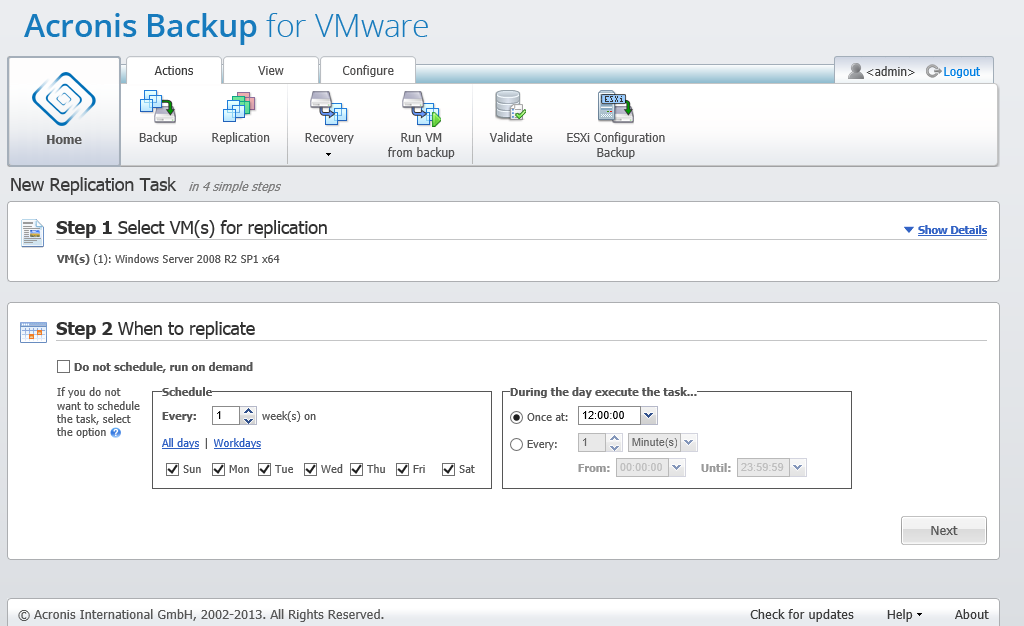Click the Acronis International GmbH copyright text

201,615
